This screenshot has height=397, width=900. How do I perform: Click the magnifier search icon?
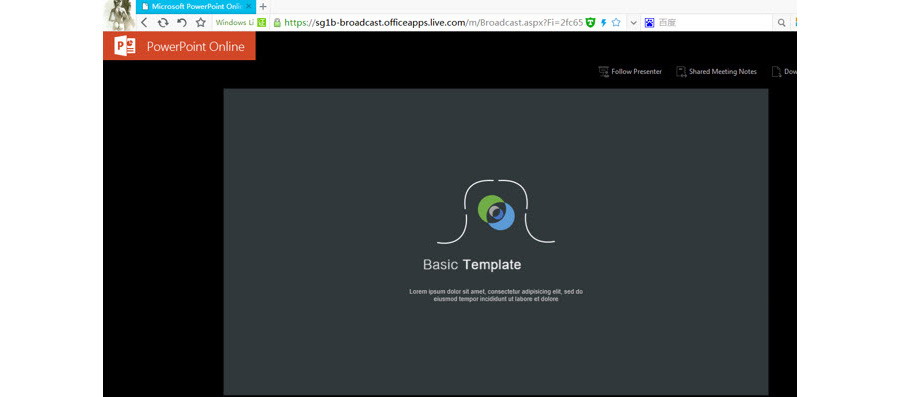click(781, 22)
